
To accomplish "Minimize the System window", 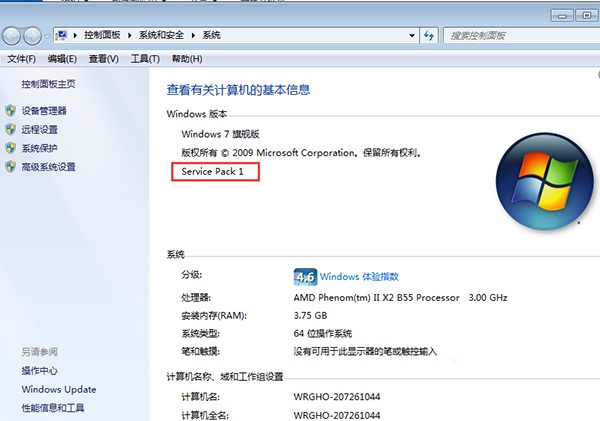I will coord(562,16).
